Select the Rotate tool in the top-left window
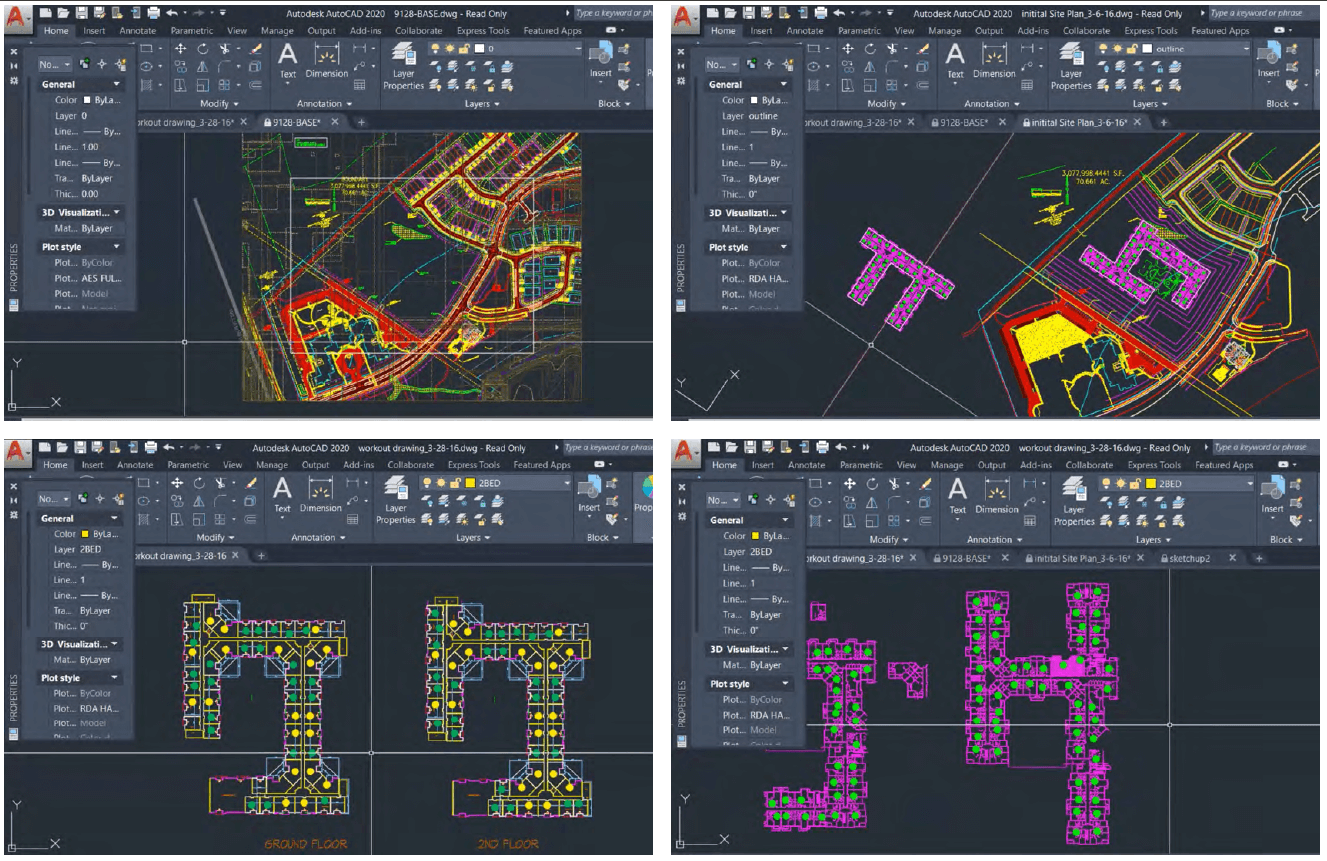 pos(202,48)
